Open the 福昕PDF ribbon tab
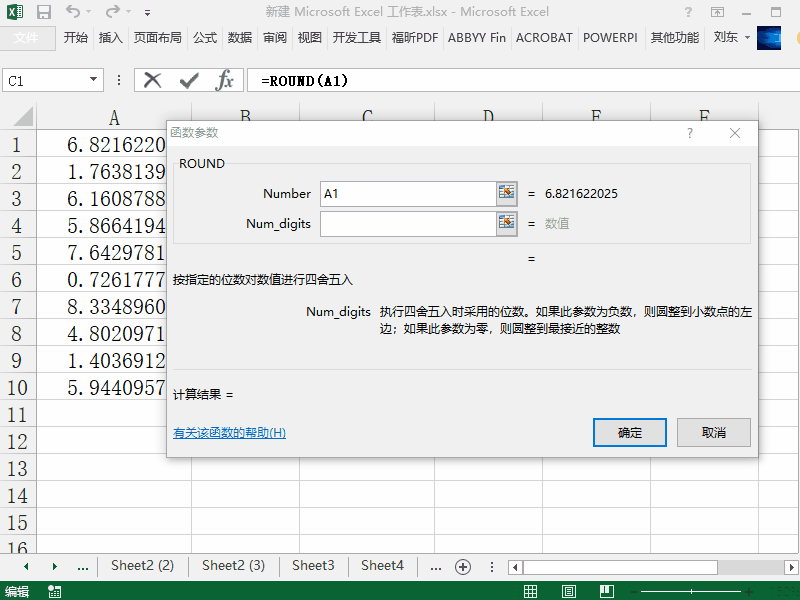Screen dimensions: 800x600 [415, 37]
